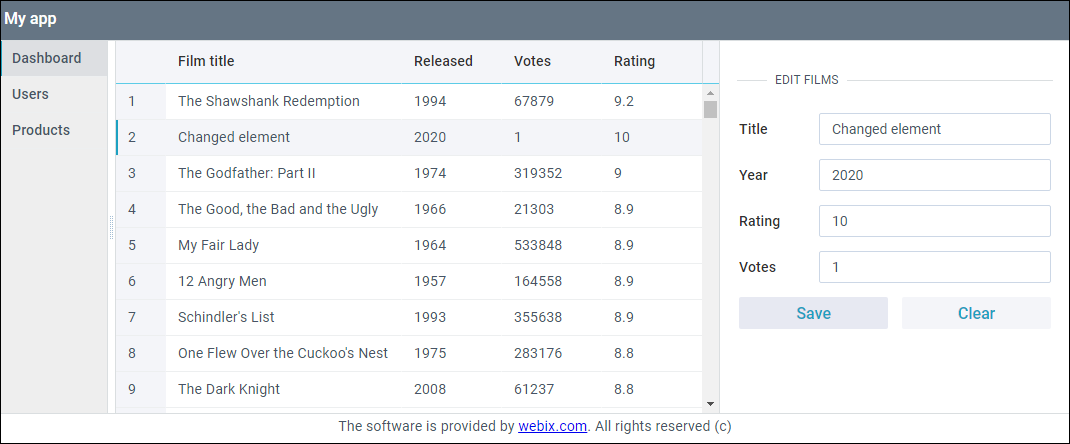This screenshot has width=1070, height=444.
Task: Select The Dark Knight row
Action: click(x=229, y=389)
